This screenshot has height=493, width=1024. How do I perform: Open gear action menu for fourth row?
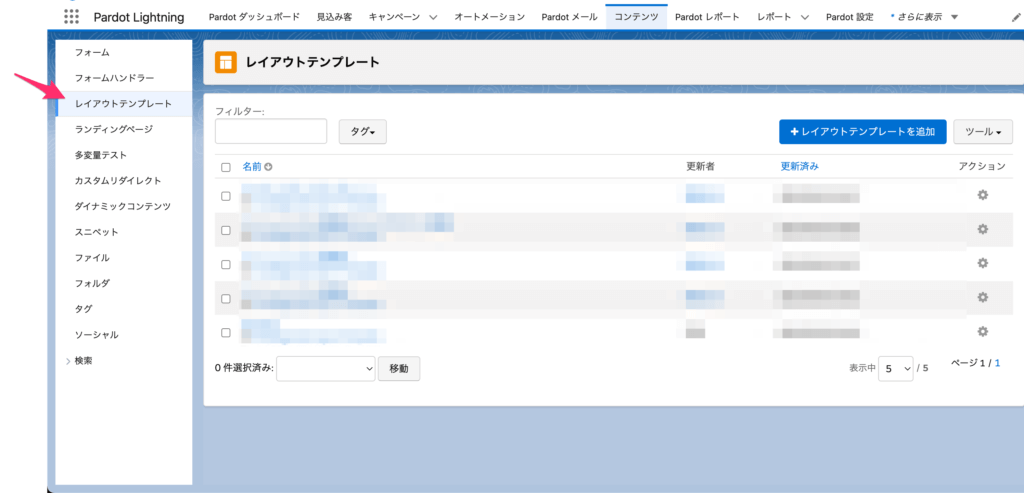tap(982, 297)
